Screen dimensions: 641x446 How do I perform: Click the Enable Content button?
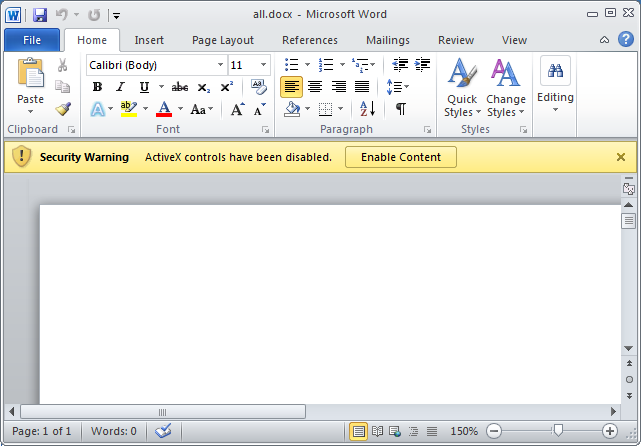400,157
